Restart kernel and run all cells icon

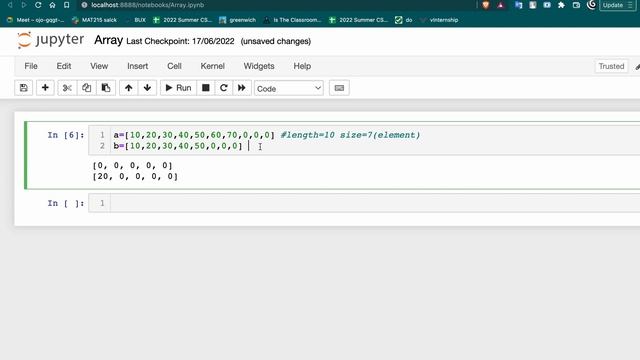(242, 88)
